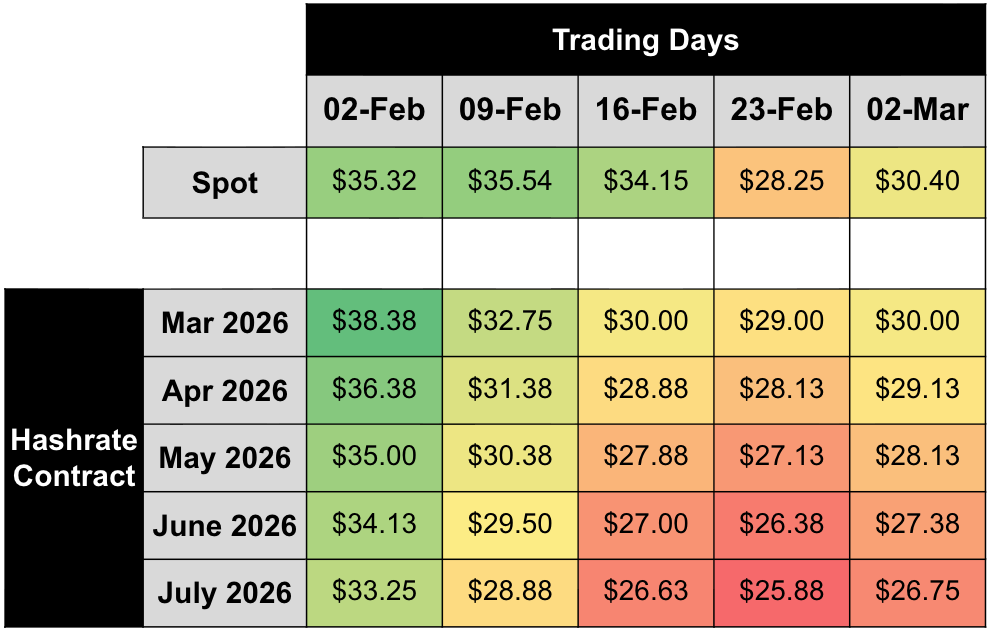Click the $30.40 Spot cell
The height and width of the screenshot is (631, 989).
917,181
